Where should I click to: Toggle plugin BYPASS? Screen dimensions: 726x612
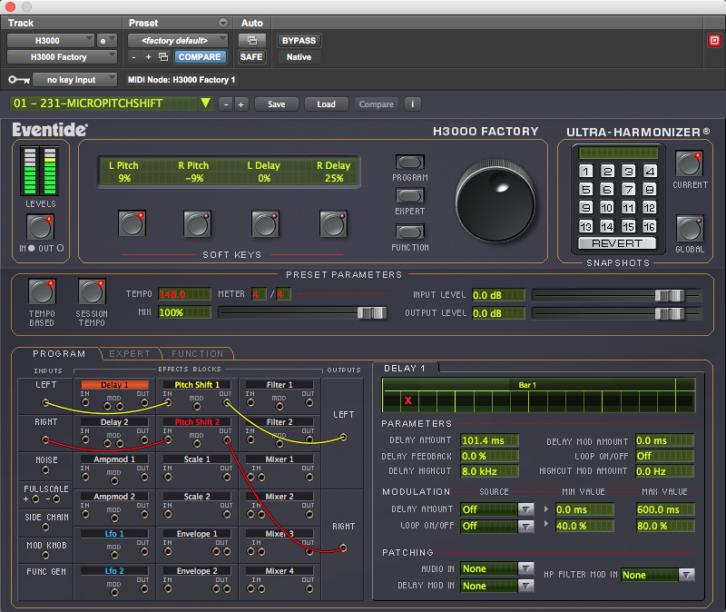pos(299,41)
